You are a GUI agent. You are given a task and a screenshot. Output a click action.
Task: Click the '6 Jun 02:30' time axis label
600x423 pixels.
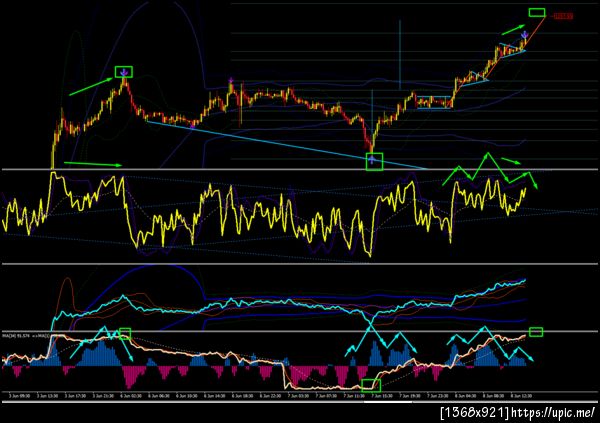[130, 396]
